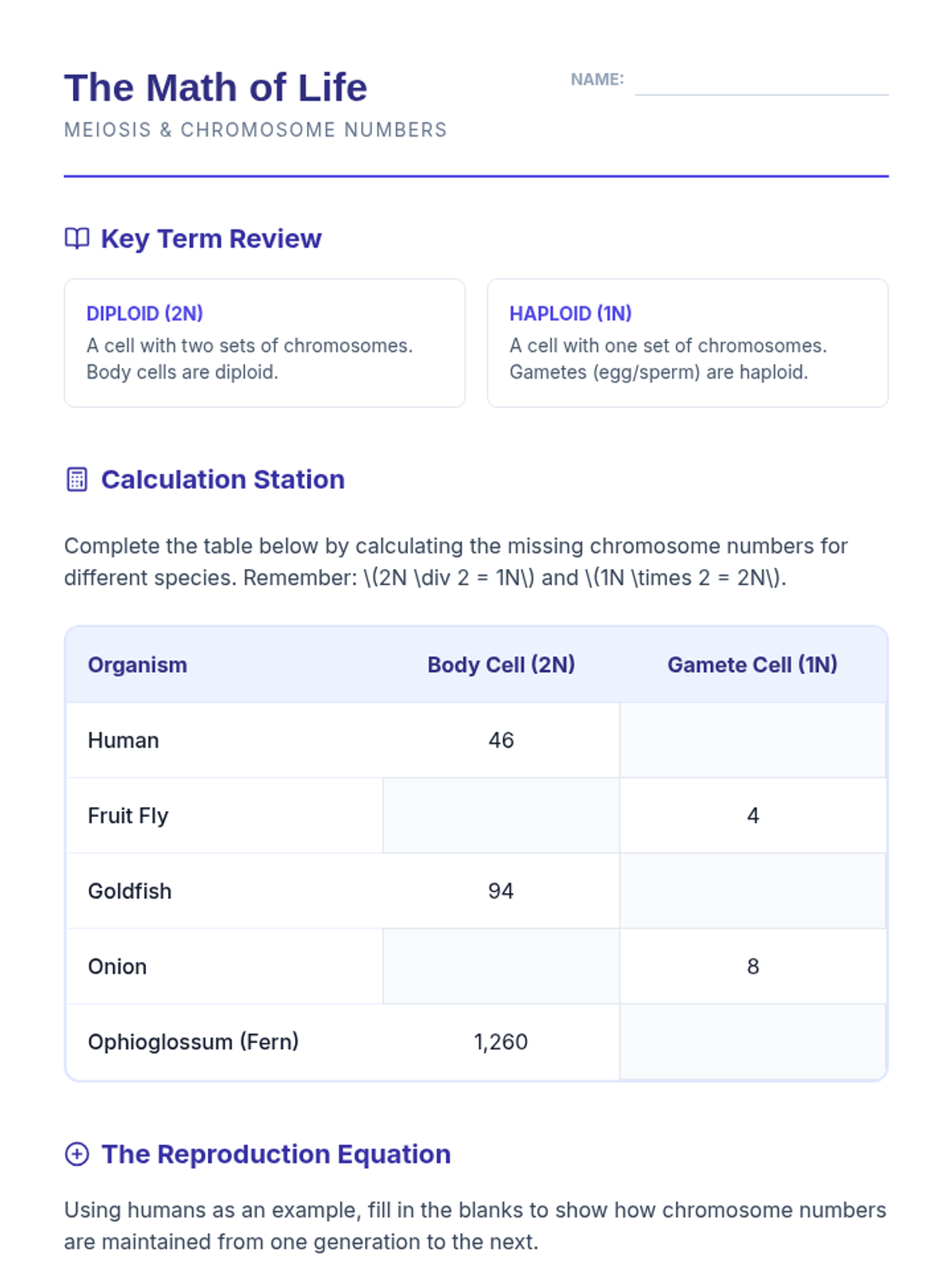This screenshot has height=1270, width=952.
Task: Click the Body Cell (2N) column header
Action: (x=501, y=664)
